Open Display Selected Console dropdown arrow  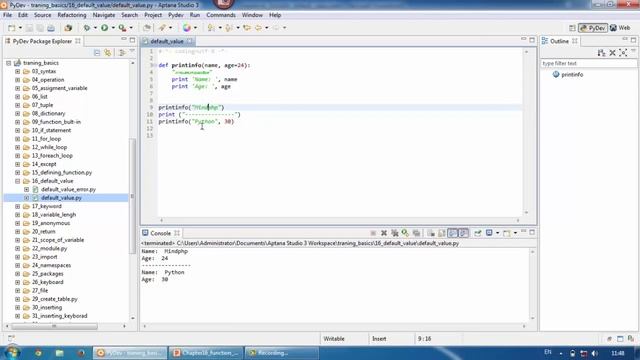coord(498,233)
